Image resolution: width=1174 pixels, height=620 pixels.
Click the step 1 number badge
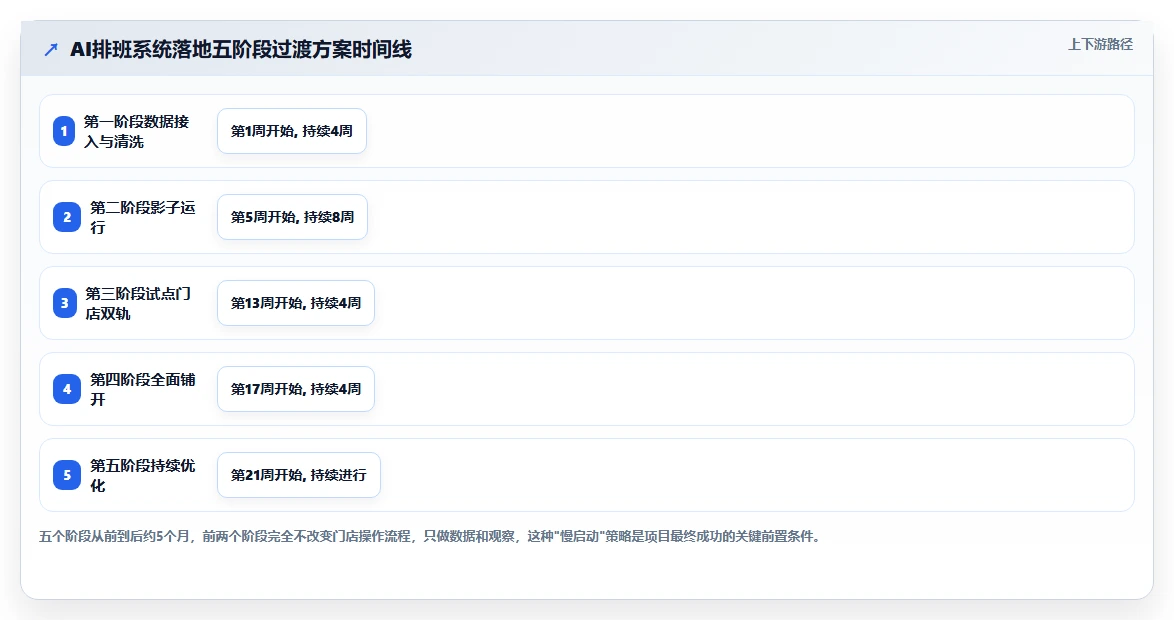coord(64,131)
